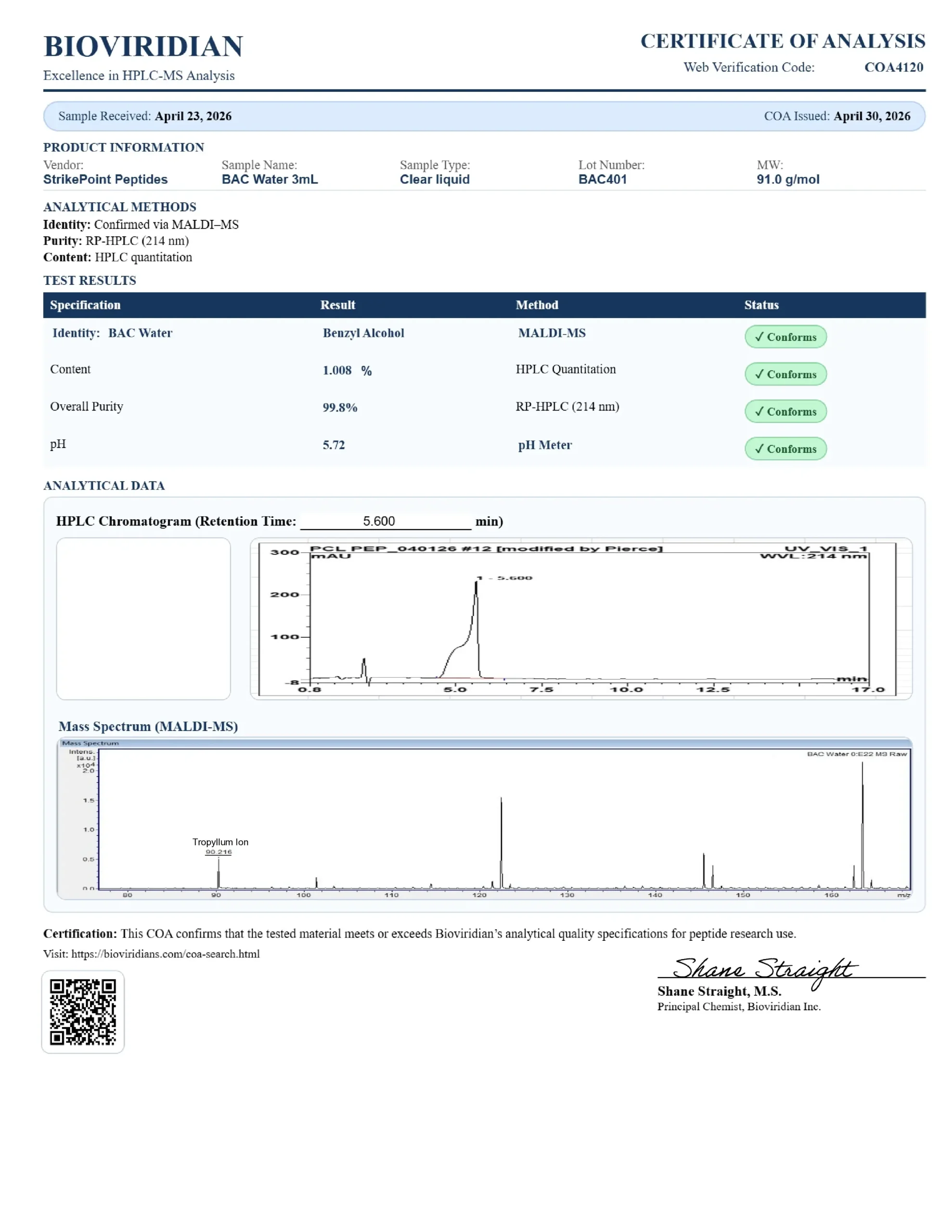
Task: Click the HPLC chromatogram plot
Action: 580,619
